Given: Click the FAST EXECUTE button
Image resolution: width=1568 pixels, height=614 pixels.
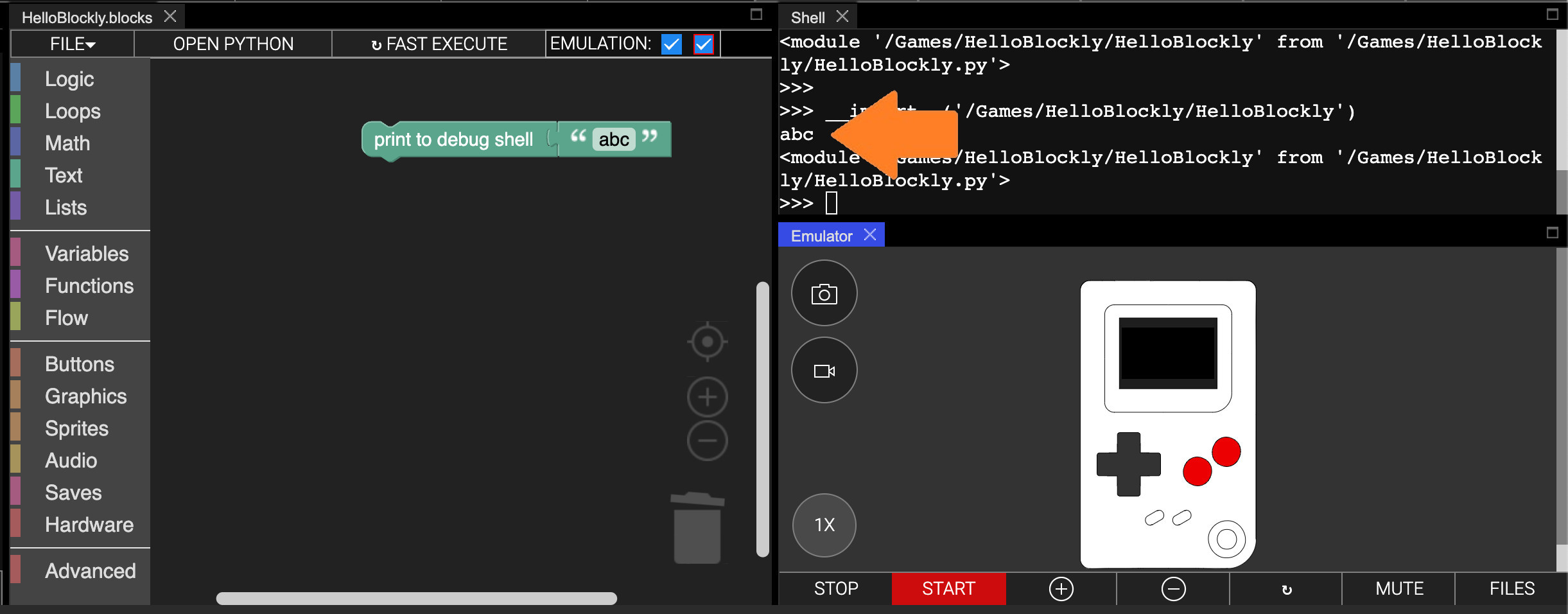Looking at the screenshot, I should point(439,44).
